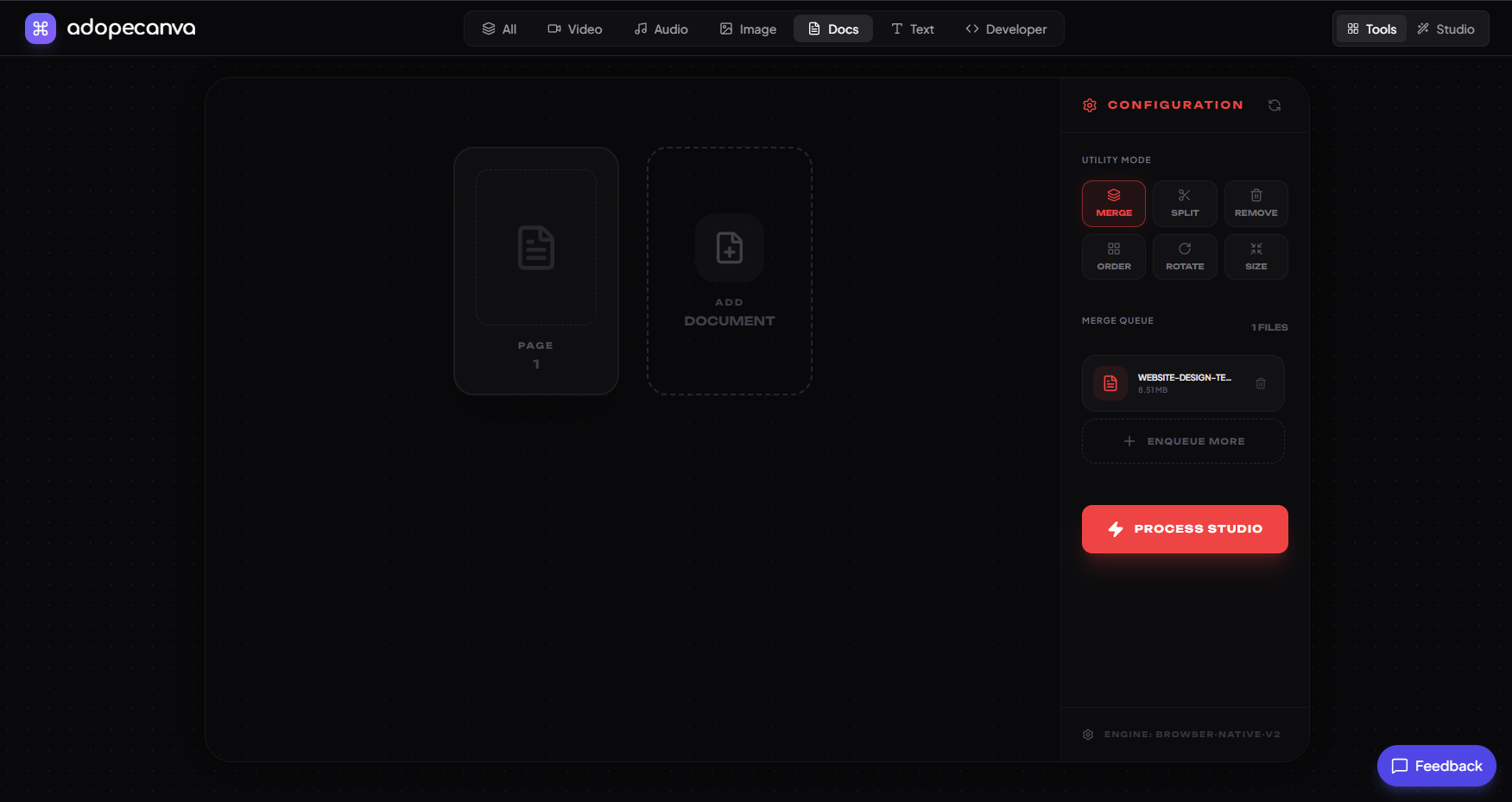Delete the queued WEBSITE-DESIGN file via trash icon
The width and height of the screenshot is (1512, 802).
(1260, 382)
